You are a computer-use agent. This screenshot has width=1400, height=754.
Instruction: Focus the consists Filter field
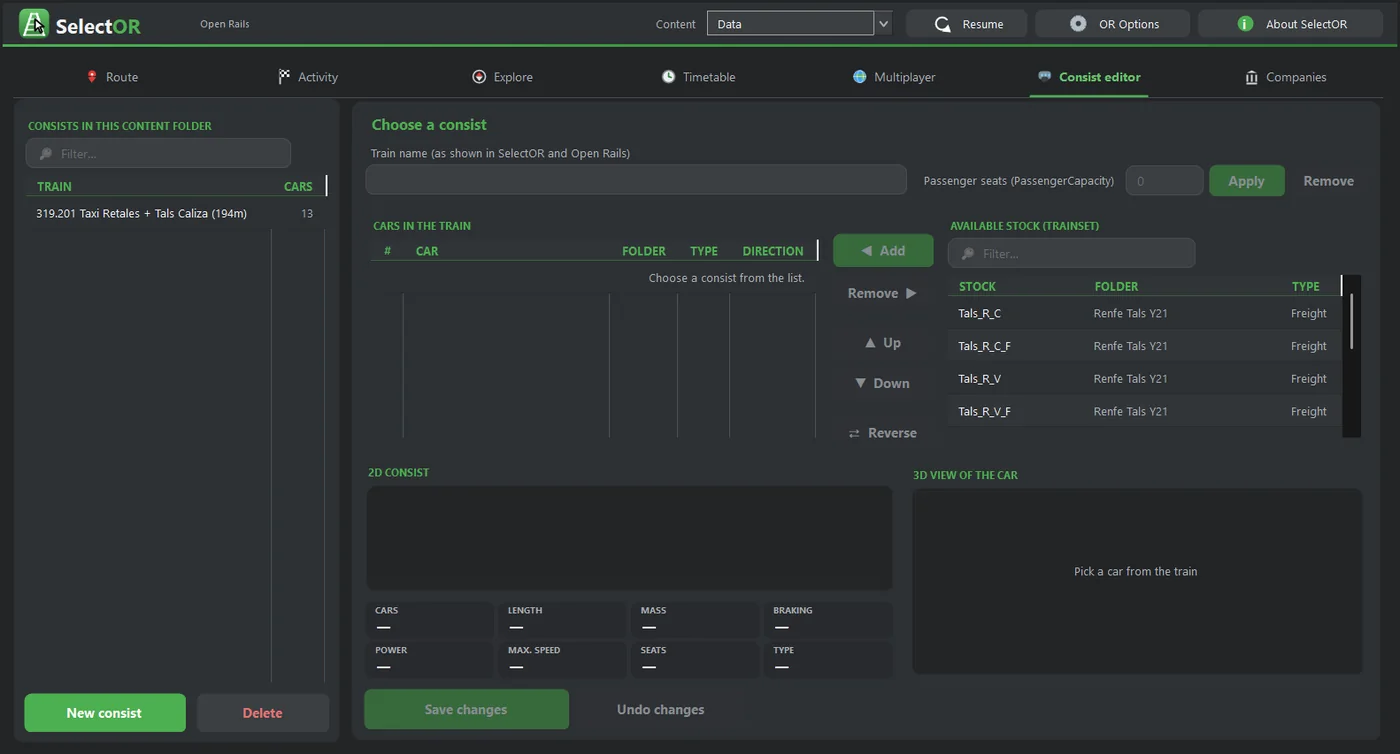[158, 153]
